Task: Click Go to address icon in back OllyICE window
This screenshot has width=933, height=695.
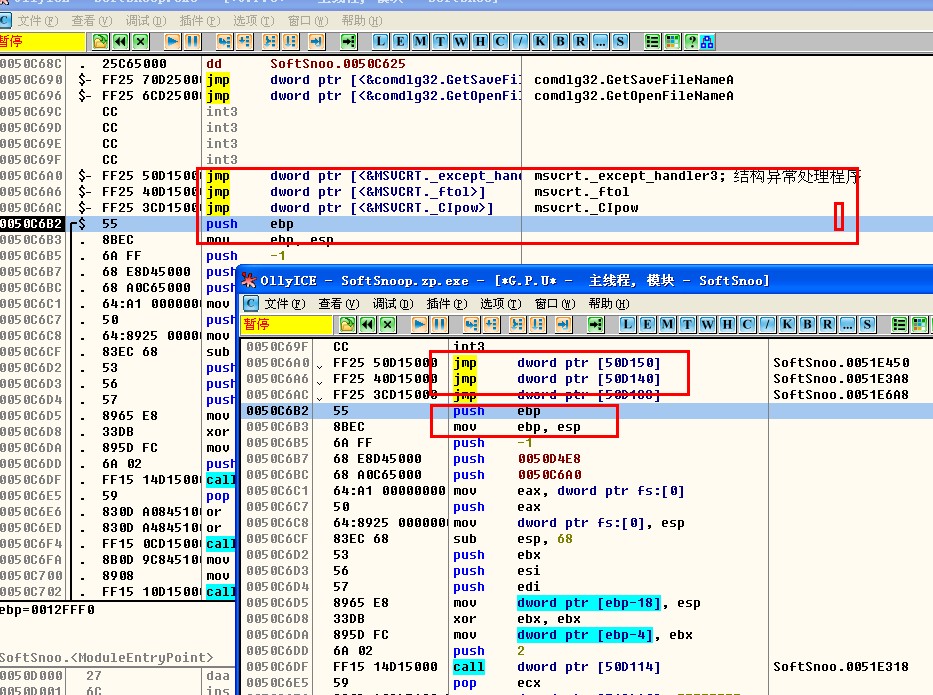Action: [x=348, y=42]
